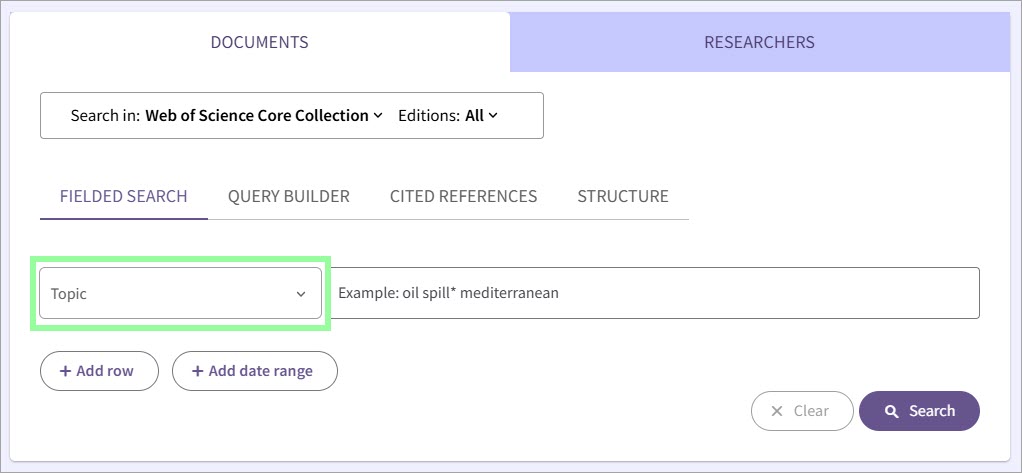Image resolution: width=1022 pixels, height=473 pixels.
Task: Click the X icon in the Clear button
Action: (x=777, y=411)
